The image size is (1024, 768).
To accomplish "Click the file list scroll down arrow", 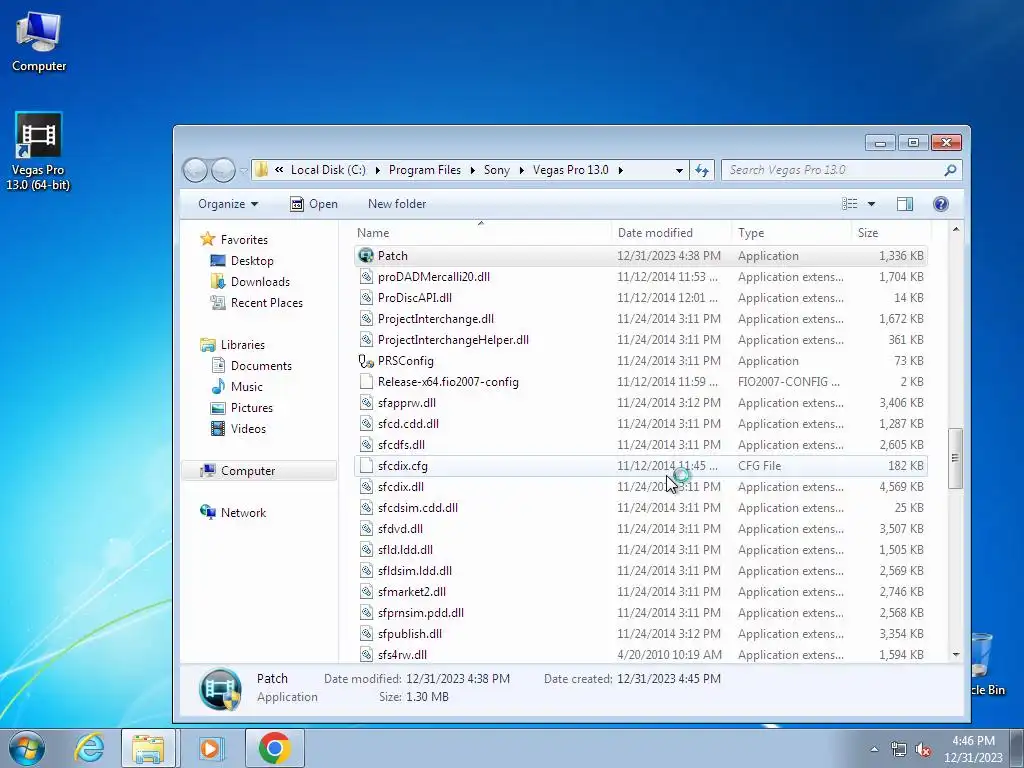I will (x=956, y=655).
